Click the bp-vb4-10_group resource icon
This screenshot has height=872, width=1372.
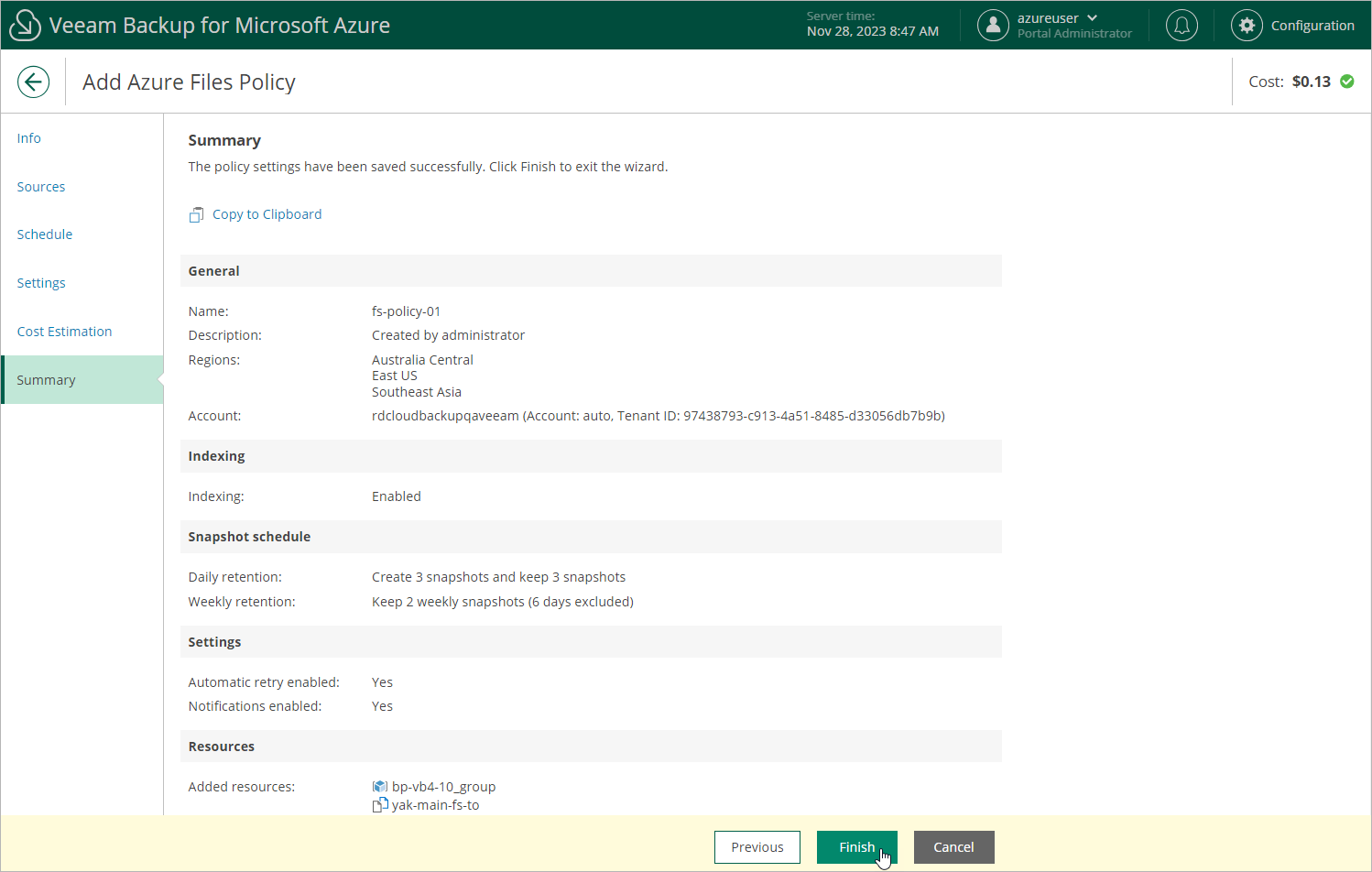click(x=380, y=786)
